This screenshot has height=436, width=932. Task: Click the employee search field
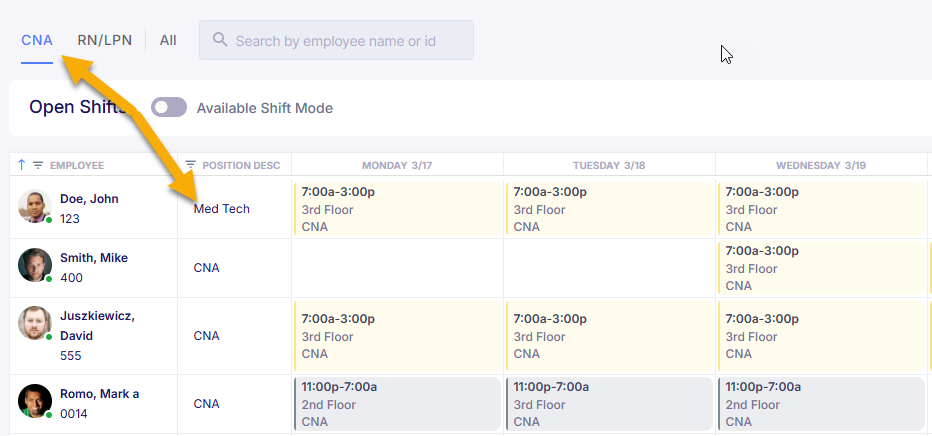(336, 40)
